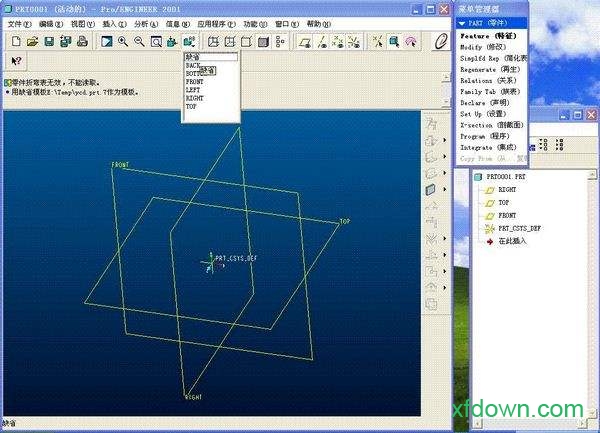Select FRONT datum plane in model tree
Screen dimensions: 600x433
click(x=507, y=216)
